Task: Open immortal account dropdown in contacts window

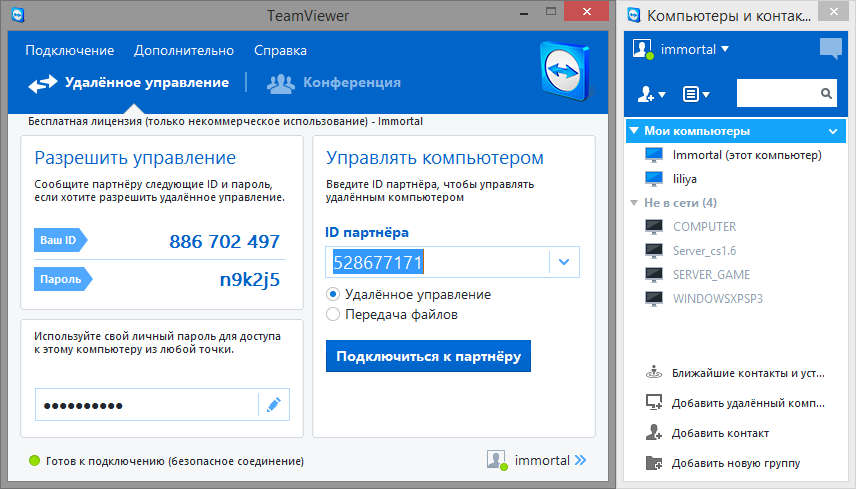Action: tap(694, 50)
